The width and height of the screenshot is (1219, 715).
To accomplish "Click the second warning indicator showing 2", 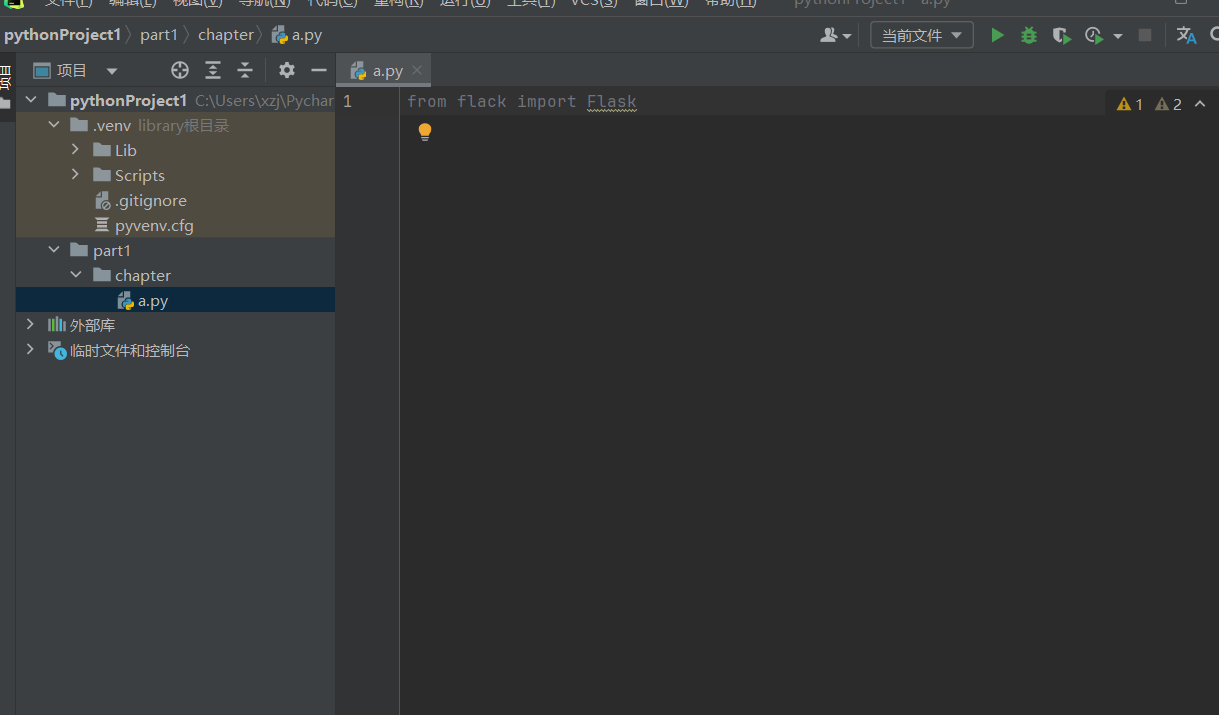I will coord(1168,104).
